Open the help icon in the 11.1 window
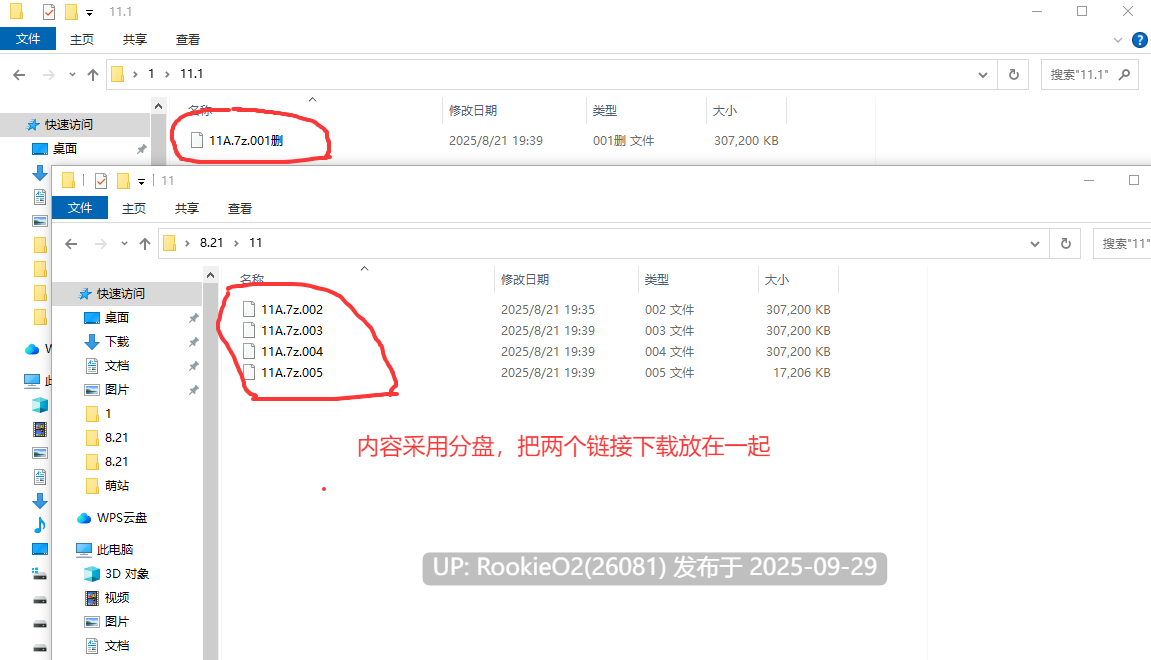Screen dimensions: 1151x660 (1140, 40)
